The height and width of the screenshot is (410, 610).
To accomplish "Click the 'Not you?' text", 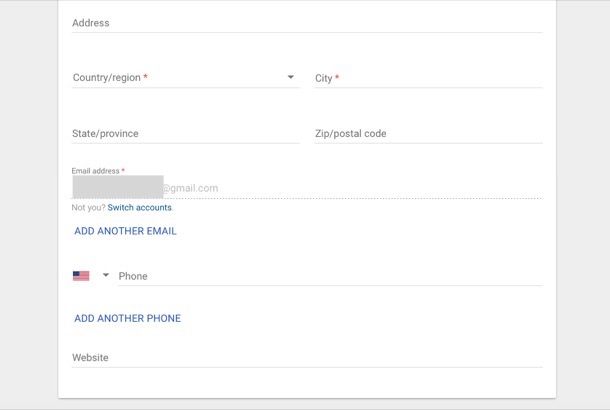I will pyautogui.click(x=88, y=207).
